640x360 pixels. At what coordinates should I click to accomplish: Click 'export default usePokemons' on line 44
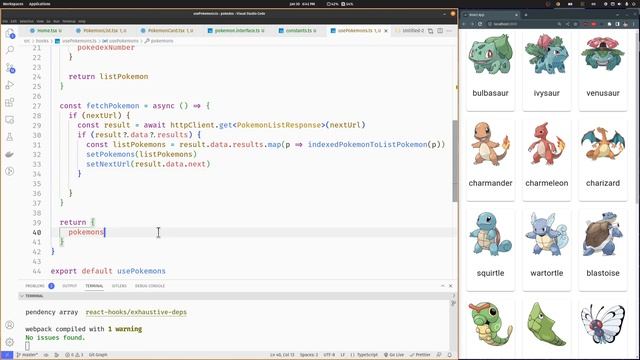tap(108, 271)
